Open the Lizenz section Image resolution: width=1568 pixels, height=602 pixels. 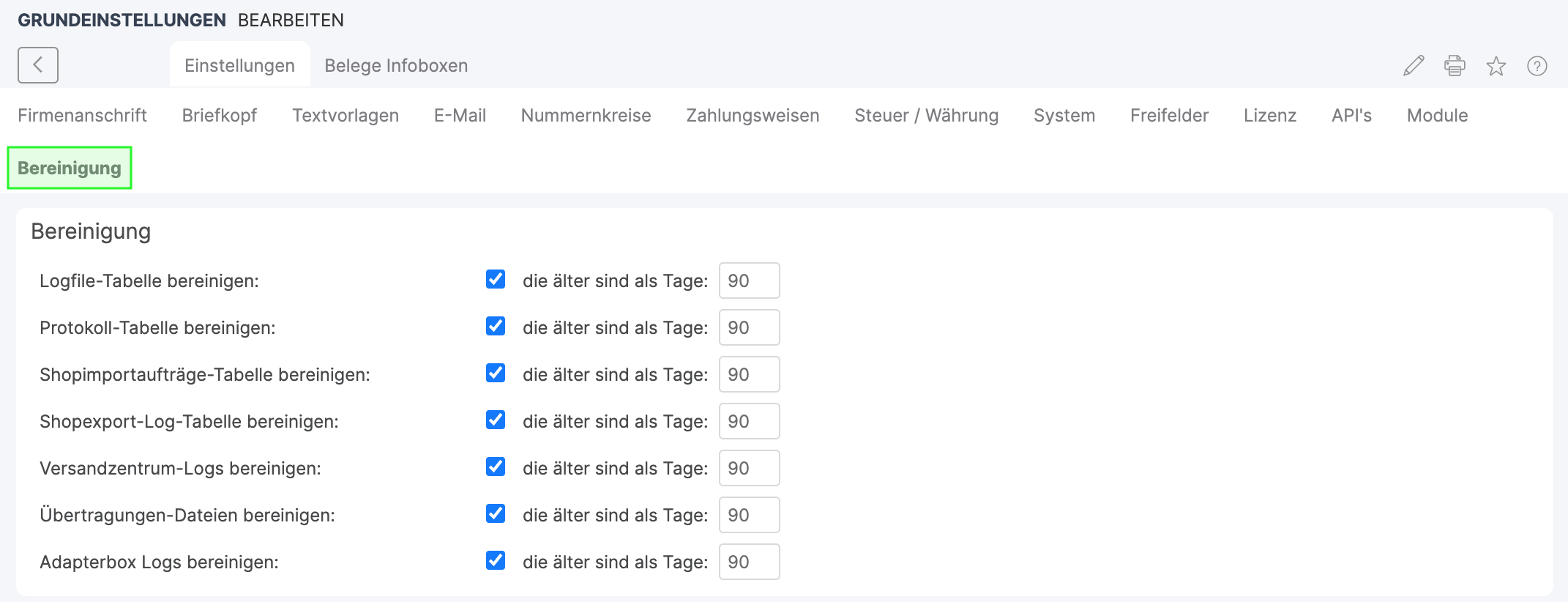coord(1269,115)
